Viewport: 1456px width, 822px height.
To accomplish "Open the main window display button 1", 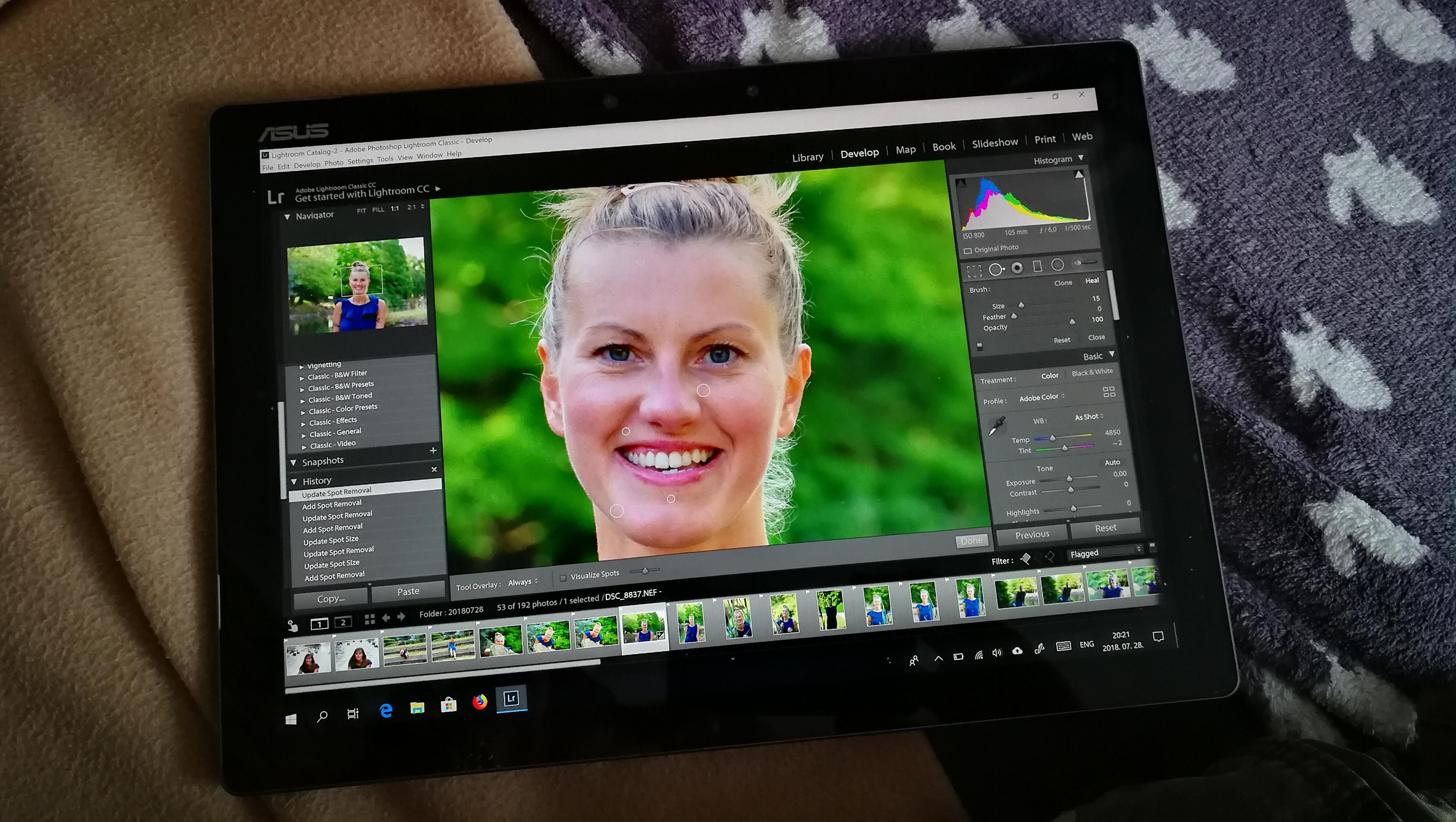I will 319,623.
